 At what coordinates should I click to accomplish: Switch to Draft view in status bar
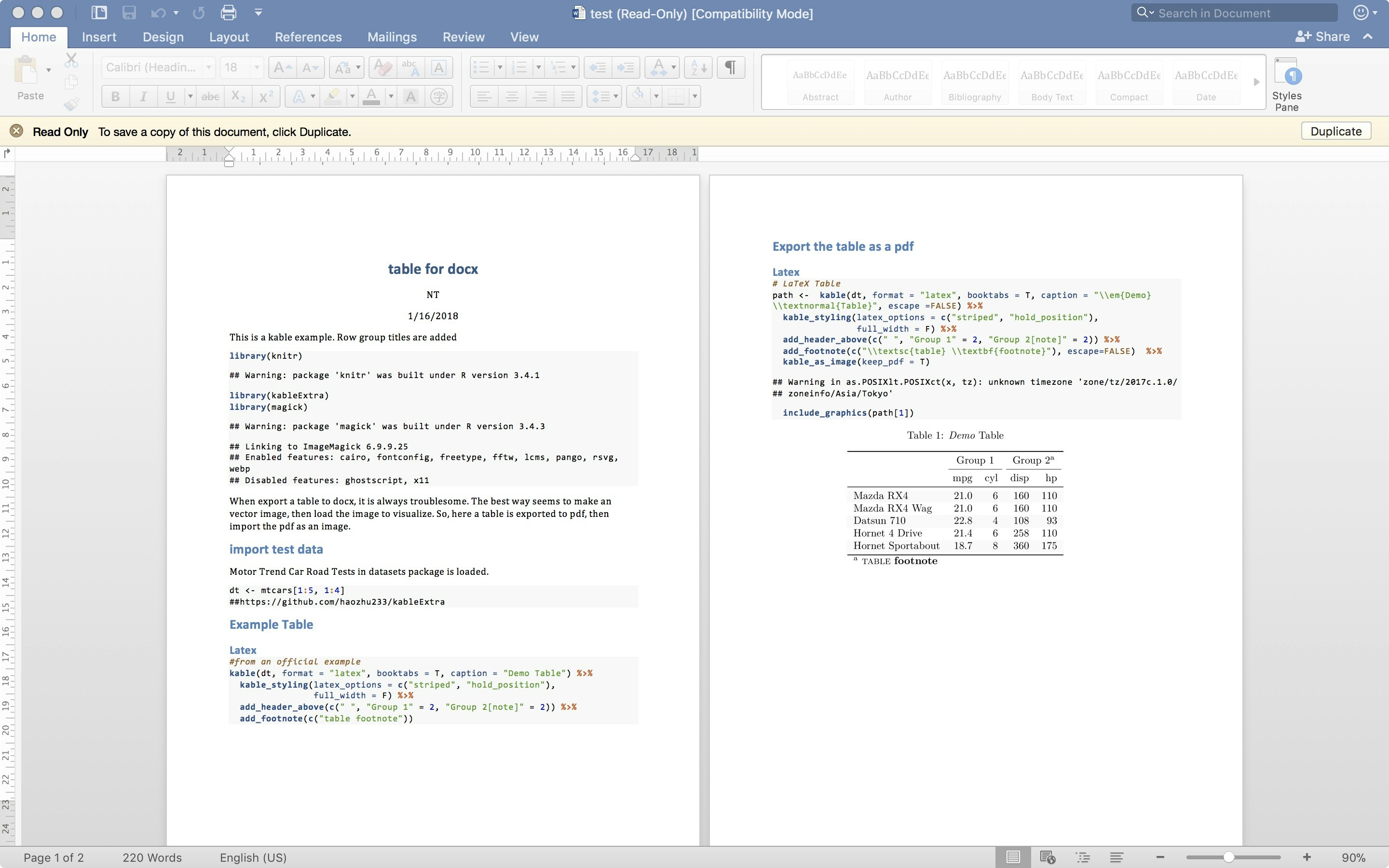coord(1117,857)
